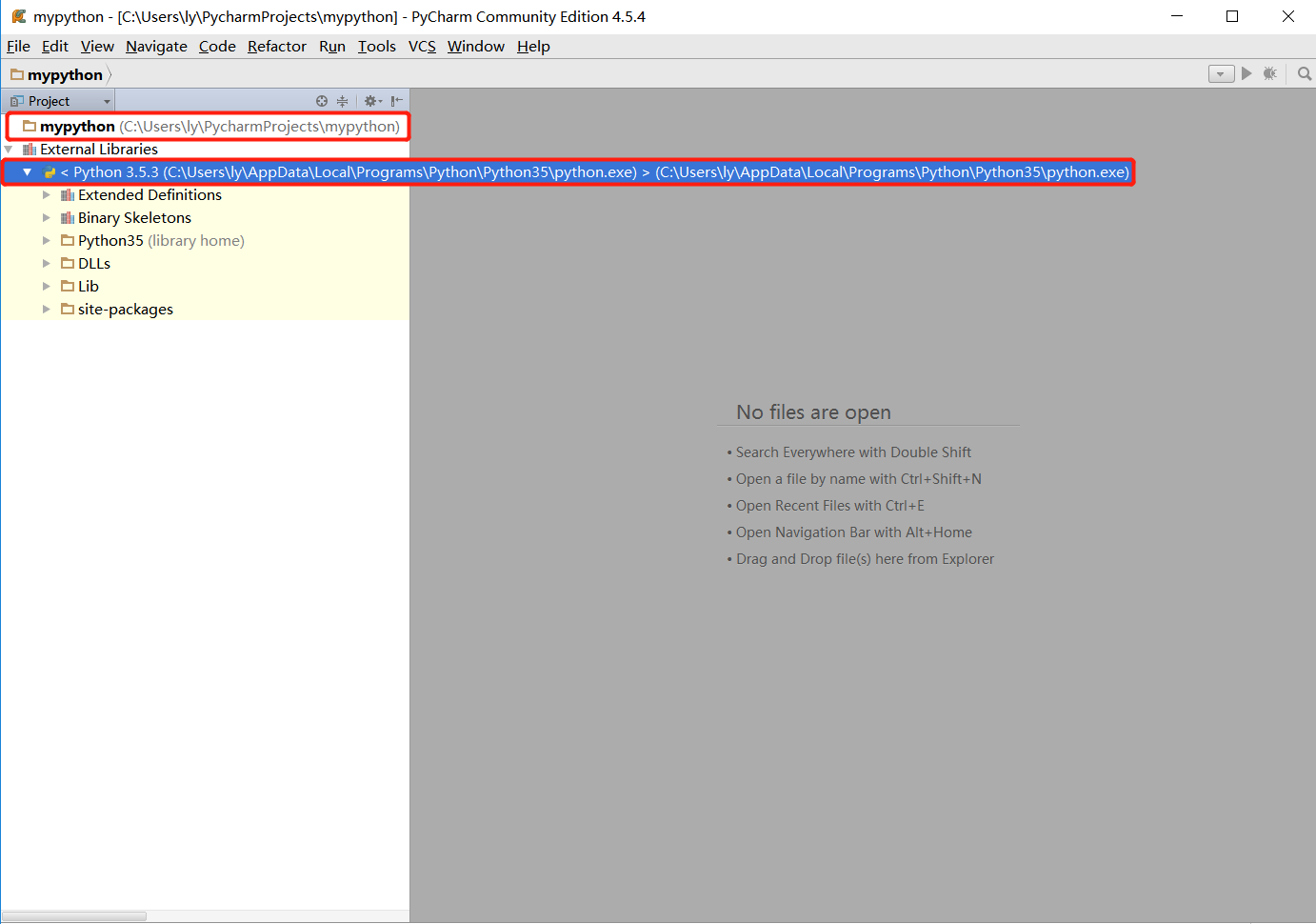The width and height of the screenshot is (1316, 924).
Task: Open the View menu
Action: (97, 46)
